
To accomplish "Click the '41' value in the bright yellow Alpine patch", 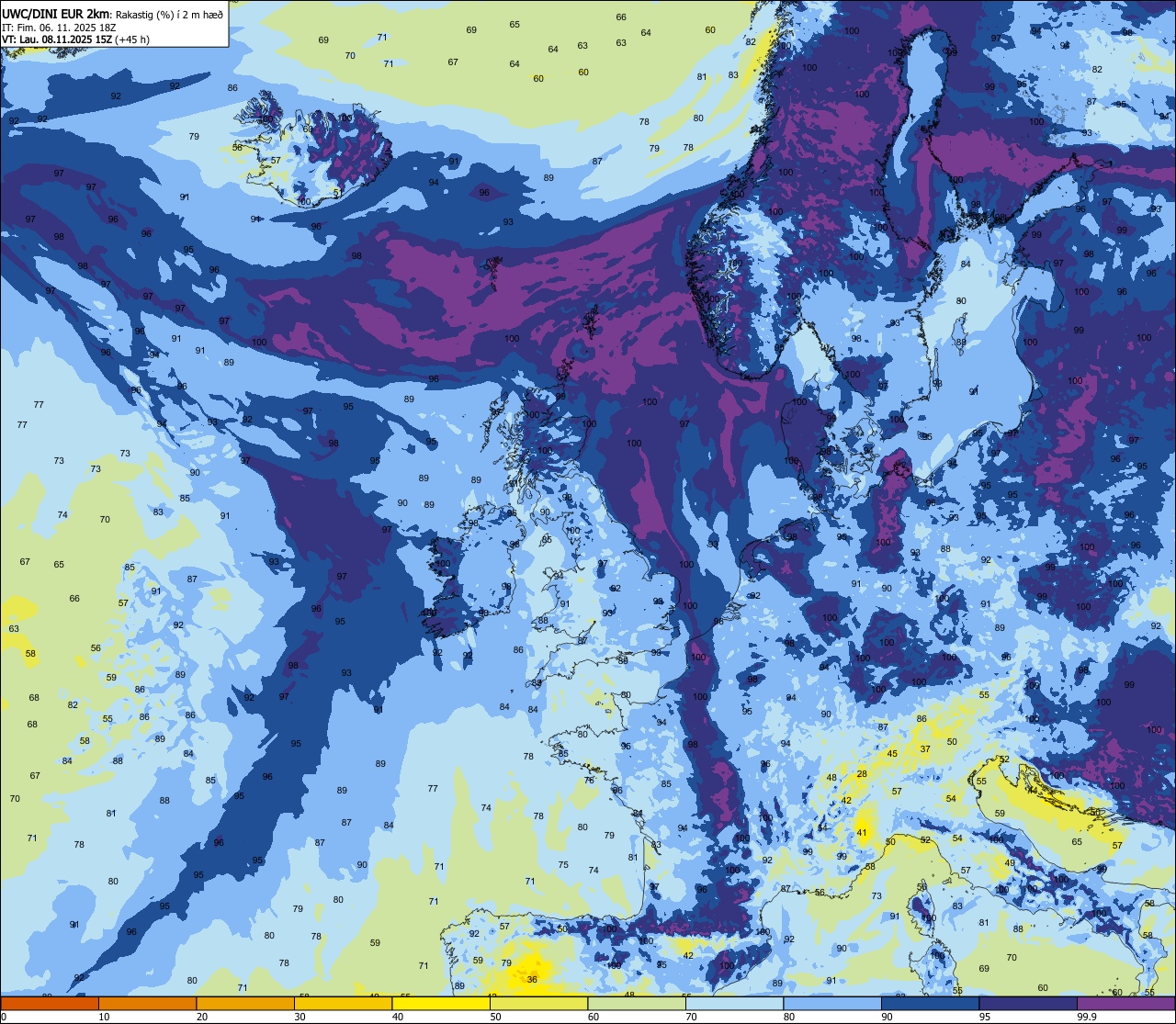I will 862,833.
